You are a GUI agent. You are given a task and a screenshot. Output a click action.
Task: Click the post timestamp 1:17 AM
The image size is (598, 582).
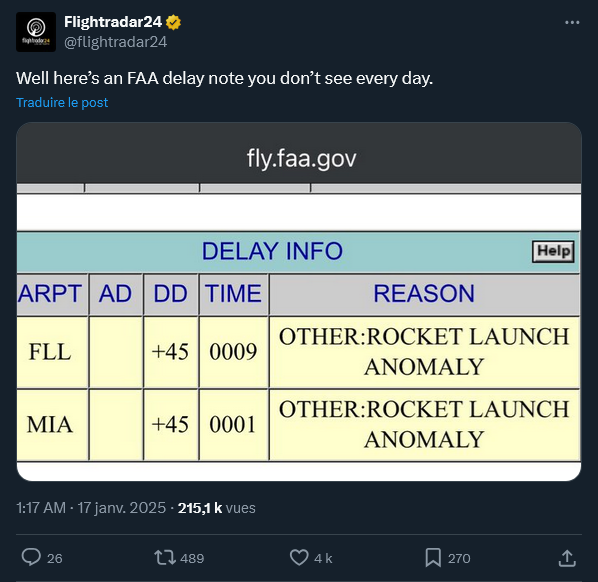41,508
